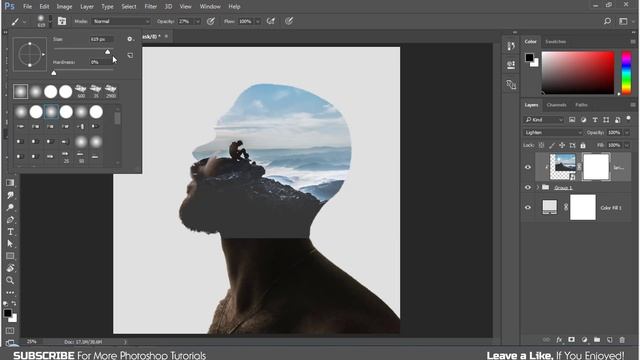This screenshot has height=360, width=640.
Task: Select the Gradient tool in the toolbar
Action: click(x=10, y=183)
